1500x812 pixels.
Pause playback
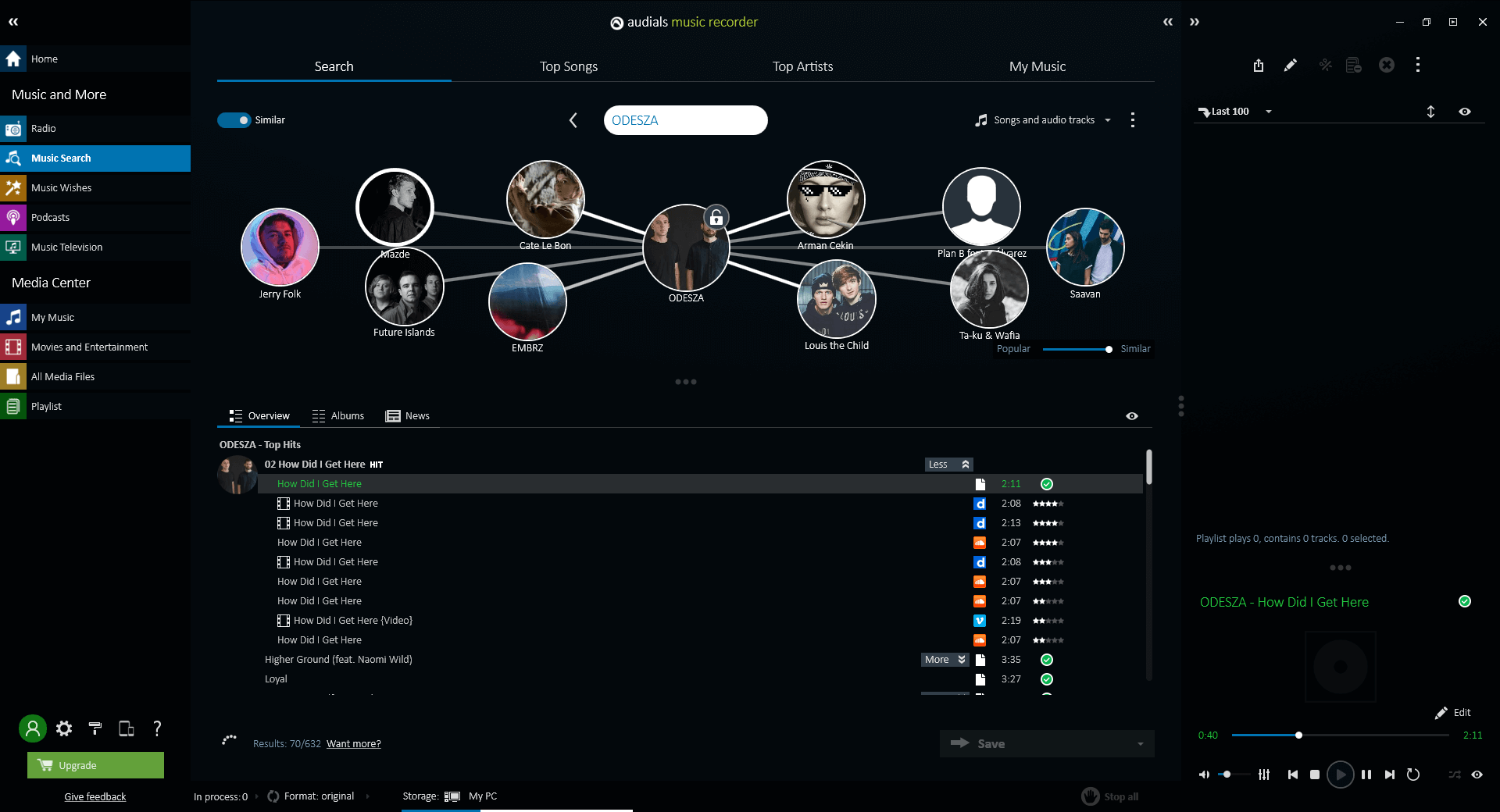coord(1366,775)
